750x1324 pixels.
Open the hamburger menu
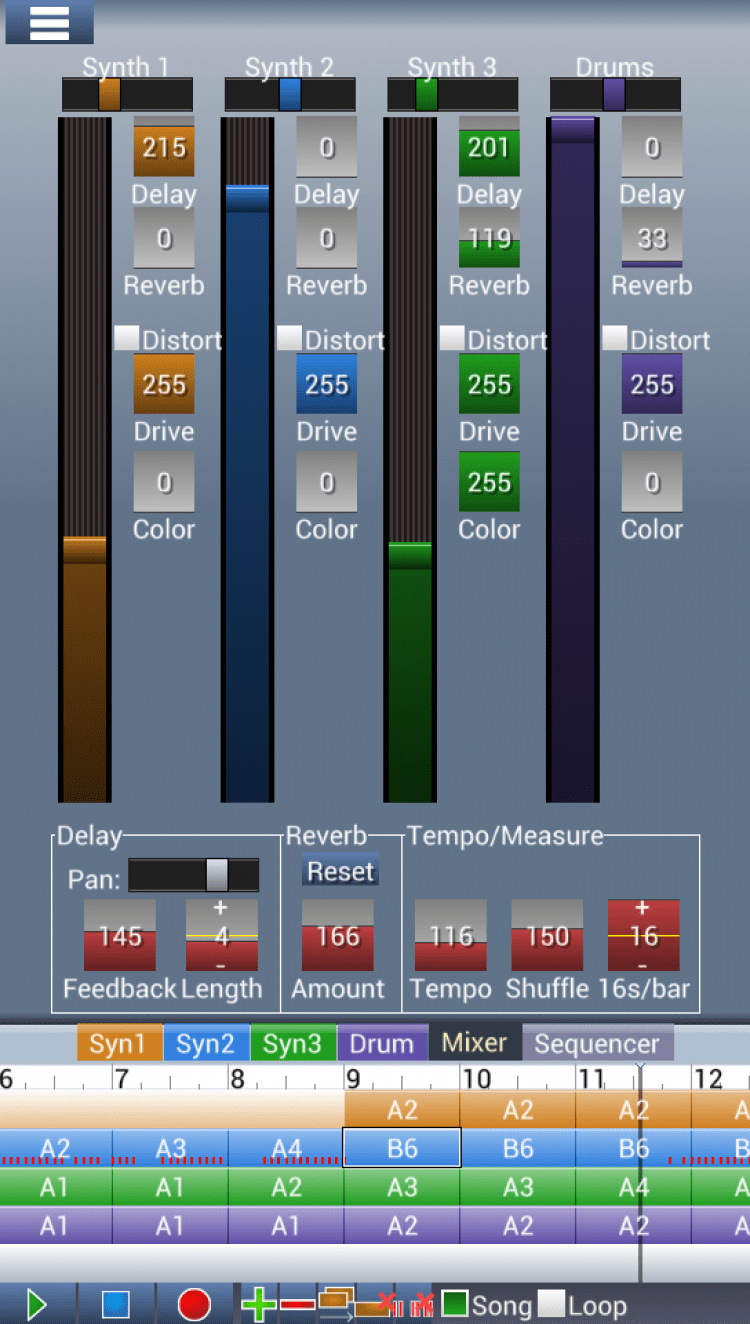tap(49, 22)
